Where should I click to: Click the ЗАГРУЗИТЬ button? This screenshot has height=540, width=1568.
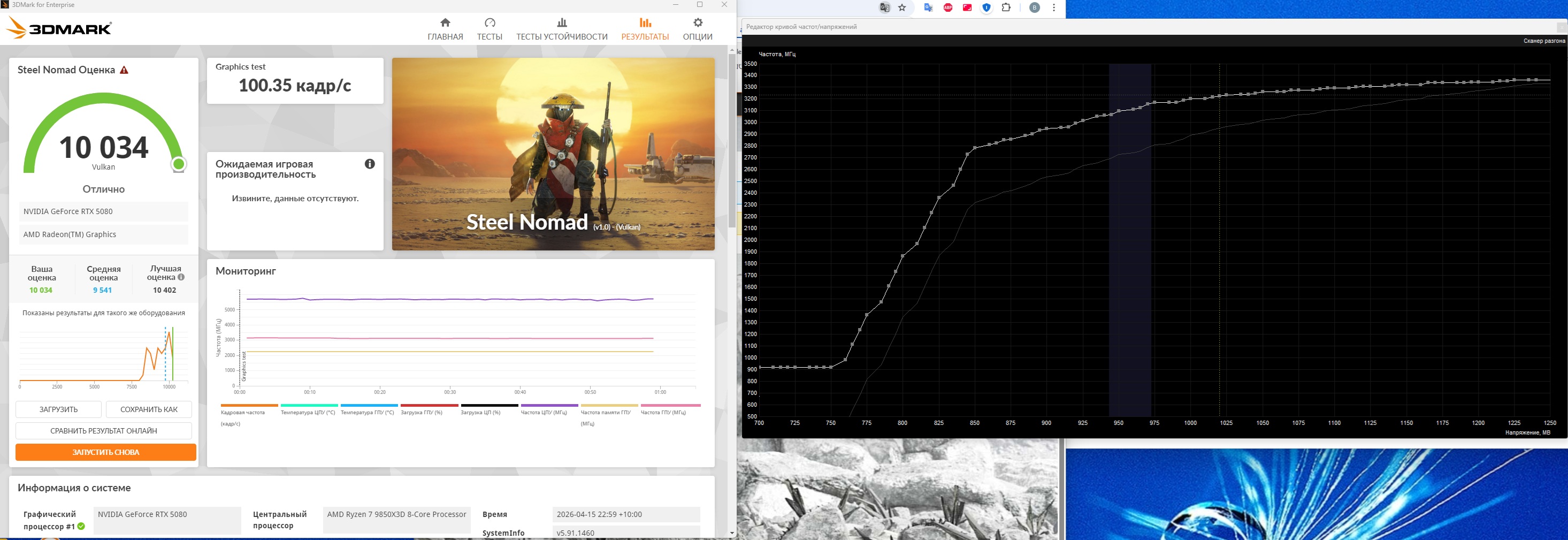click(x=58, y=409)
